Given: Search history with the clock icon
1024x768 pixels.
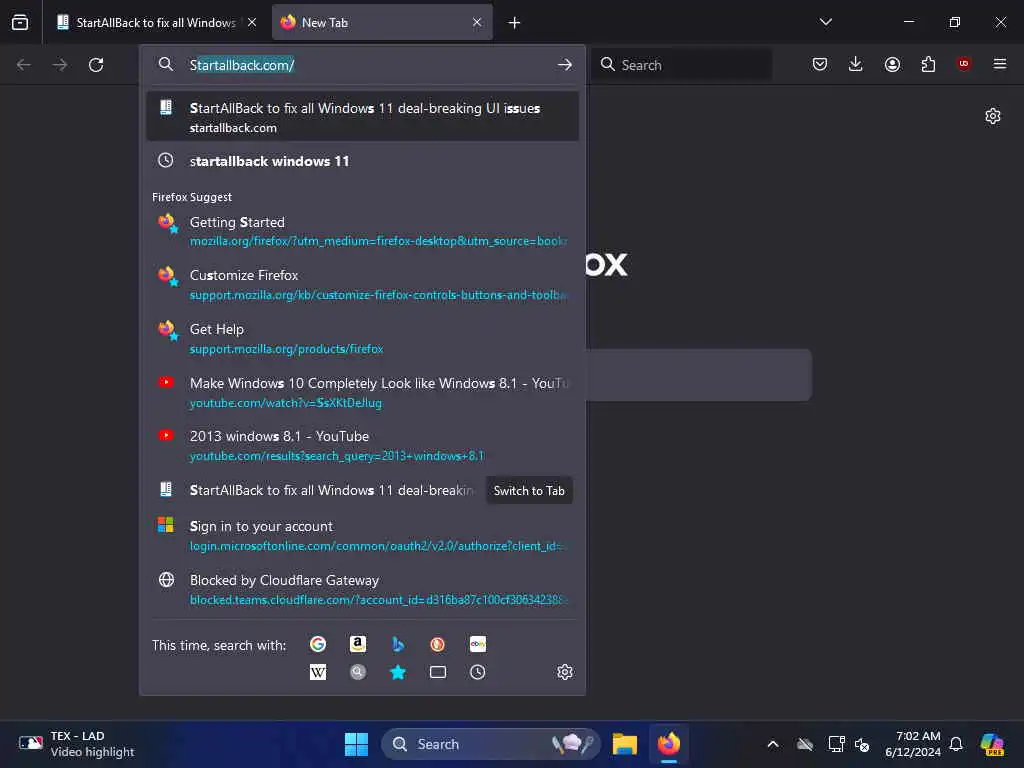Looking at the screenshot, I should coord(478,672).
